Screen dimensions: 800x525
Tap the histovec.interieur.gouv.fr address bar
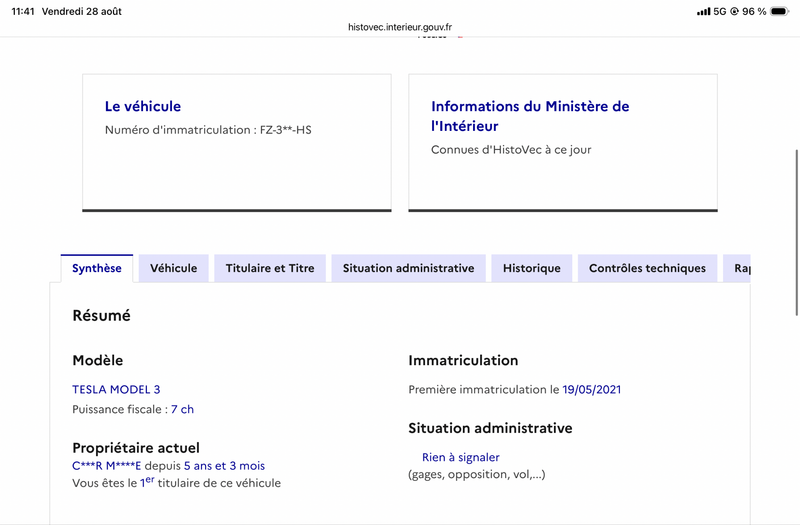(400, 27)
